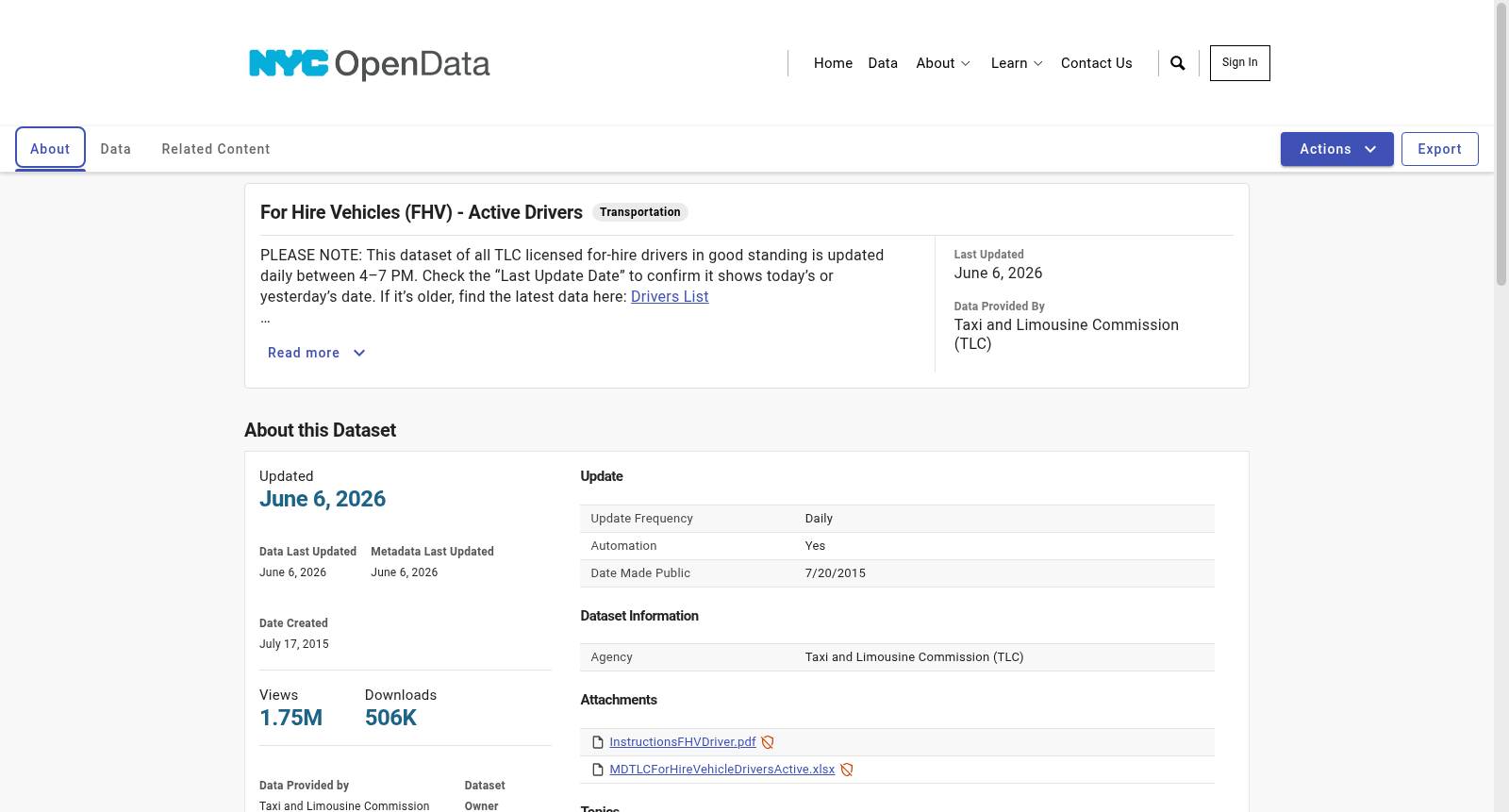Open the MDTLCForHireVehicleDriversActive.xlsx attachment
Screen dimensions: 1509x812
722,770
